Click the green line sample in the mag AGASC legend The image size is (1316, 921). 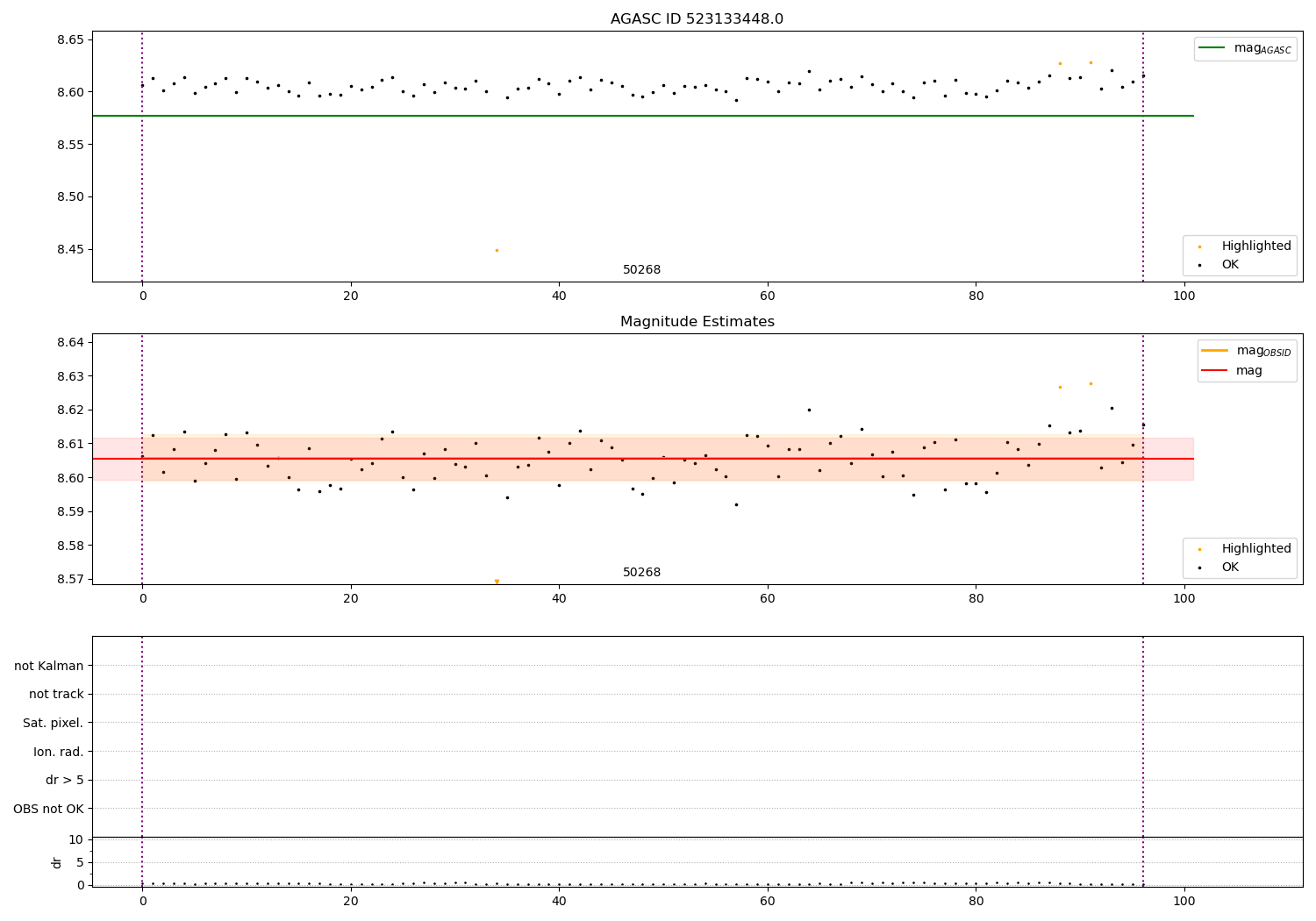[x=1213, y=48]
